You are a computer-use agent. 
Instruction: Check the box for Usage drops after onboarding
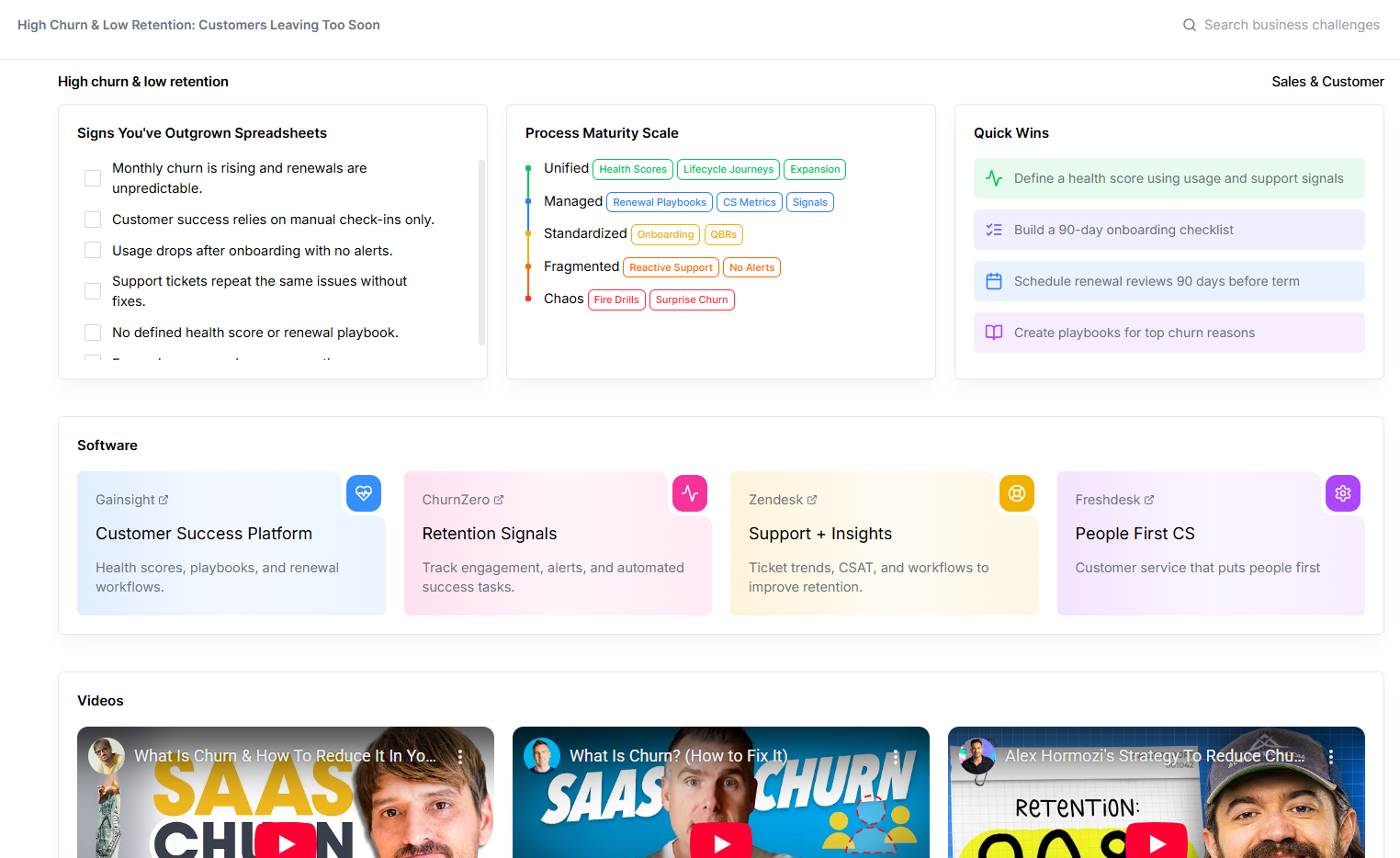tap(92, 249)
